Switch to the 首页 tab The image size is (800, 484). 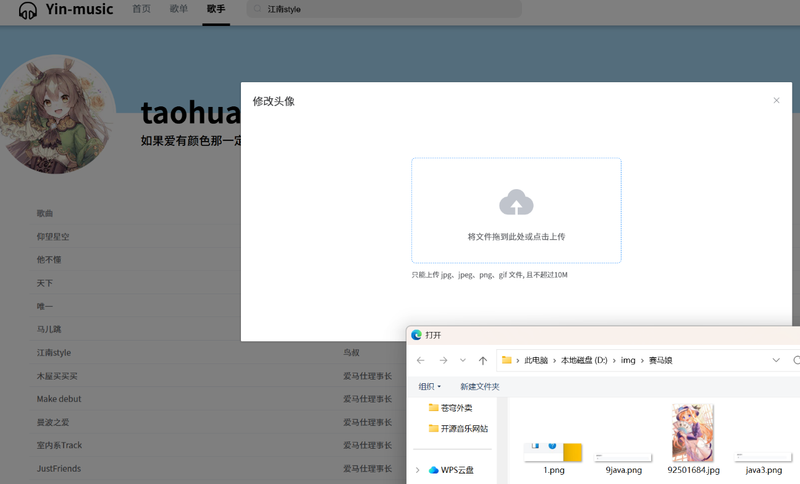(x=141, y=9)
